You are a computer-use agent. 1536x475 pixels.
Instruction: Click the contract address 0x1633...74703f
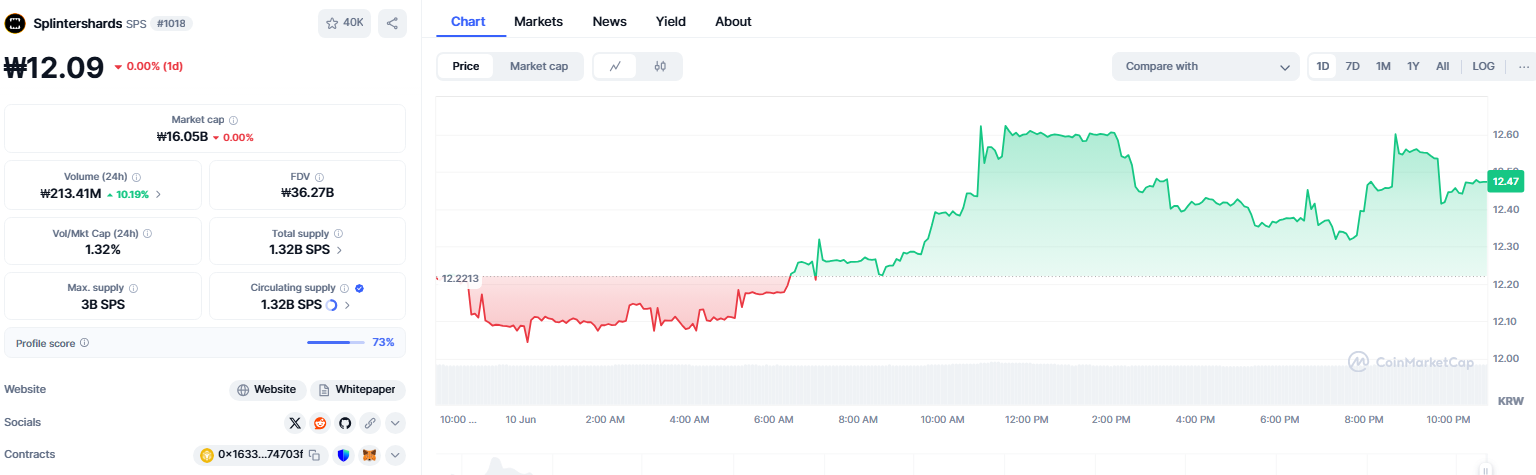(260, 455)
